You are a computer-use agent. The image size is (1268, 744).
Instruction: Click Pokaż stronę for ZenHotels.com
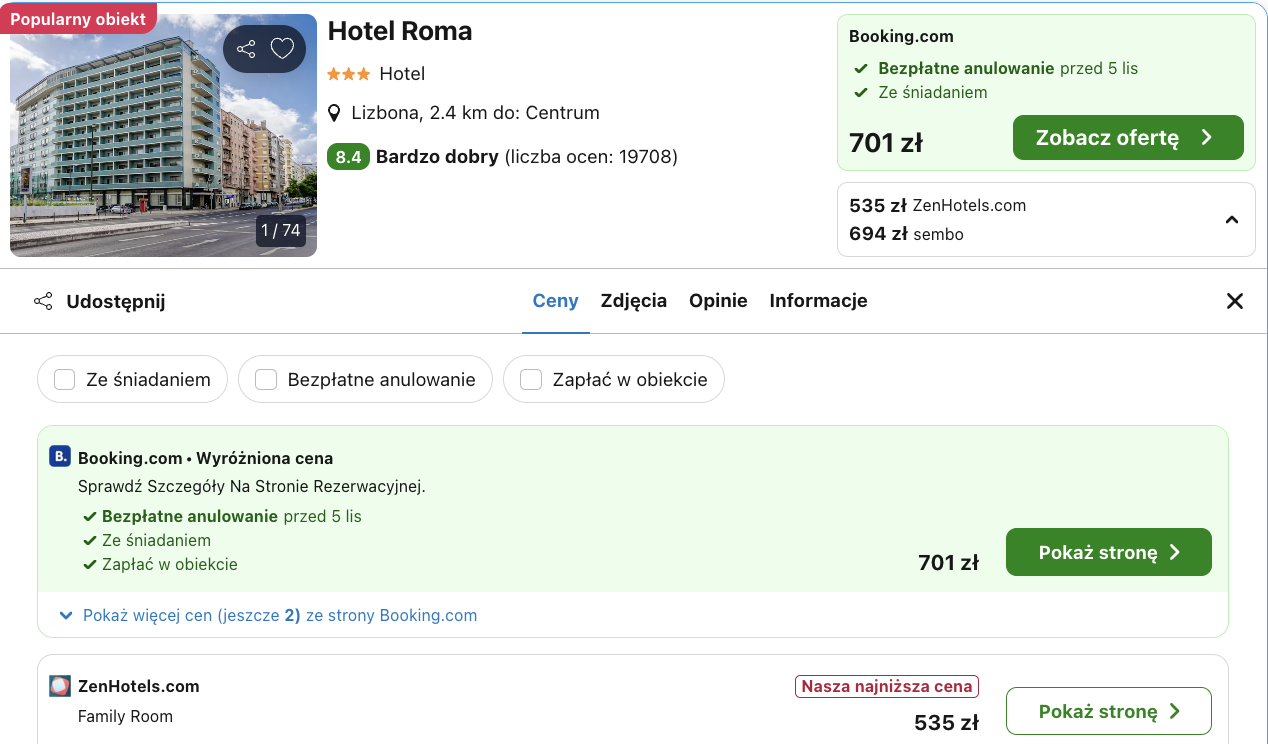click(1108, 711)
